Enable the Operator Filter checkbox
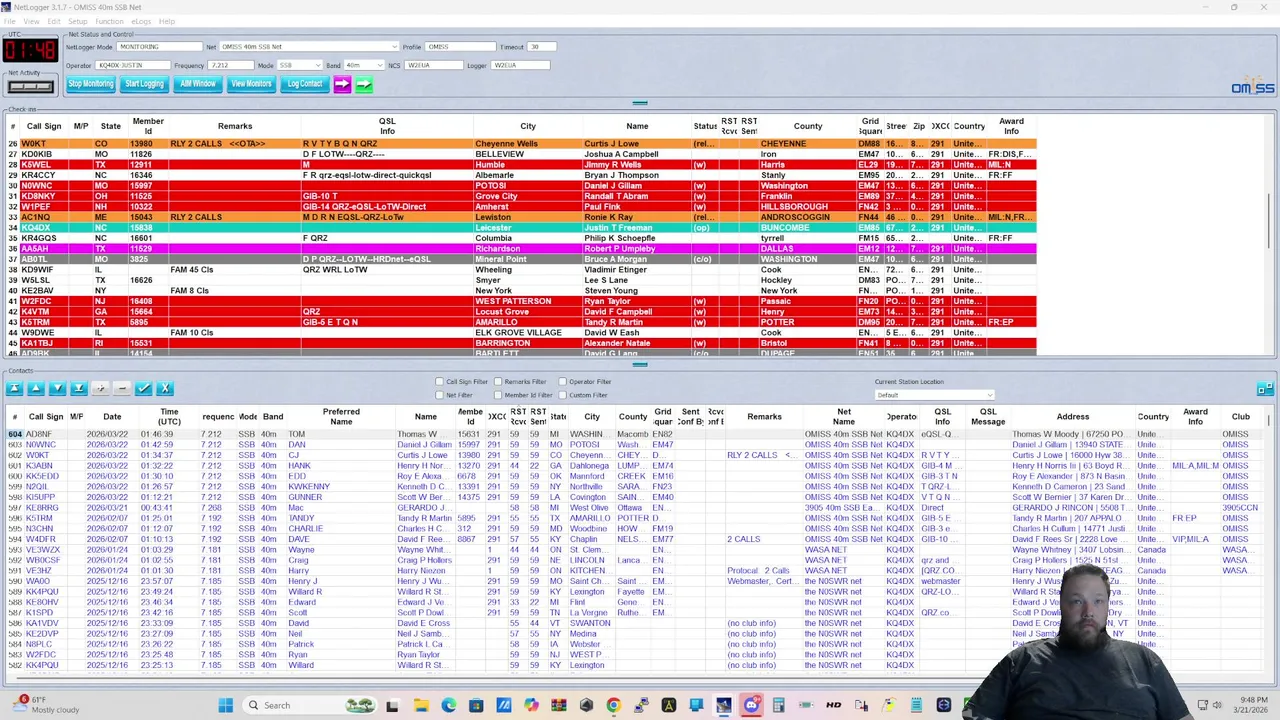The width and height of the screenshot is (1280, 720). point(563,382)
